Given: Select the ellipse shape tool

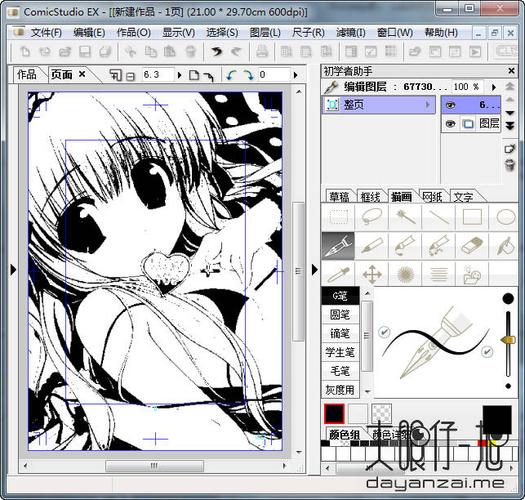Looking at the screenshot, I should pyautogui.click(x=505, y=217).
